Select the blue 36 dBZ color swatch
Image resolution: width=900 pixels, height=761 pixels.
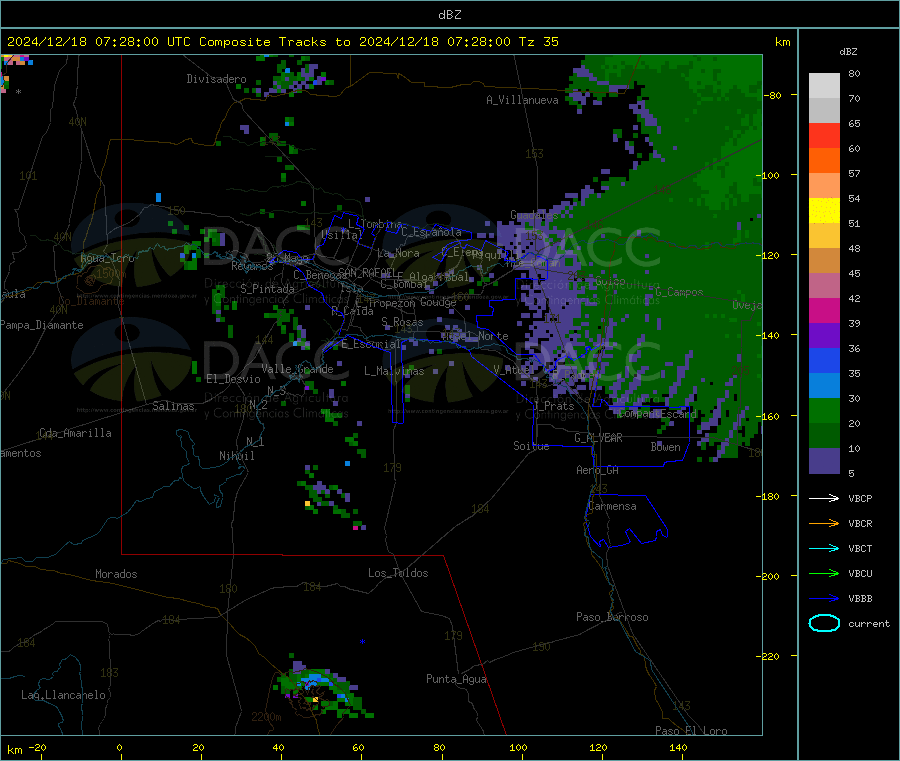[824, 360]
